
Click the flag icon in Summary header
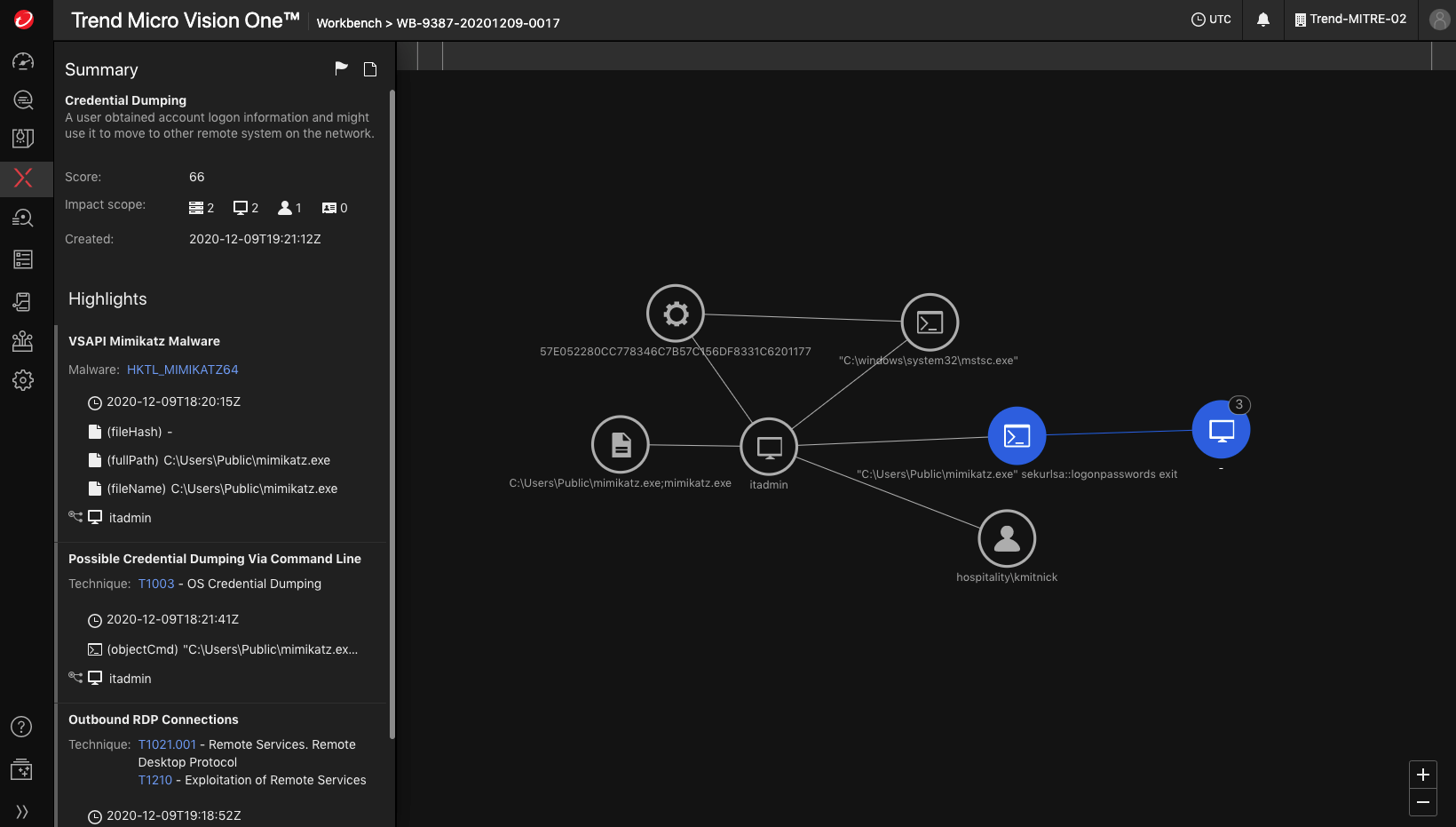(341, 69)
